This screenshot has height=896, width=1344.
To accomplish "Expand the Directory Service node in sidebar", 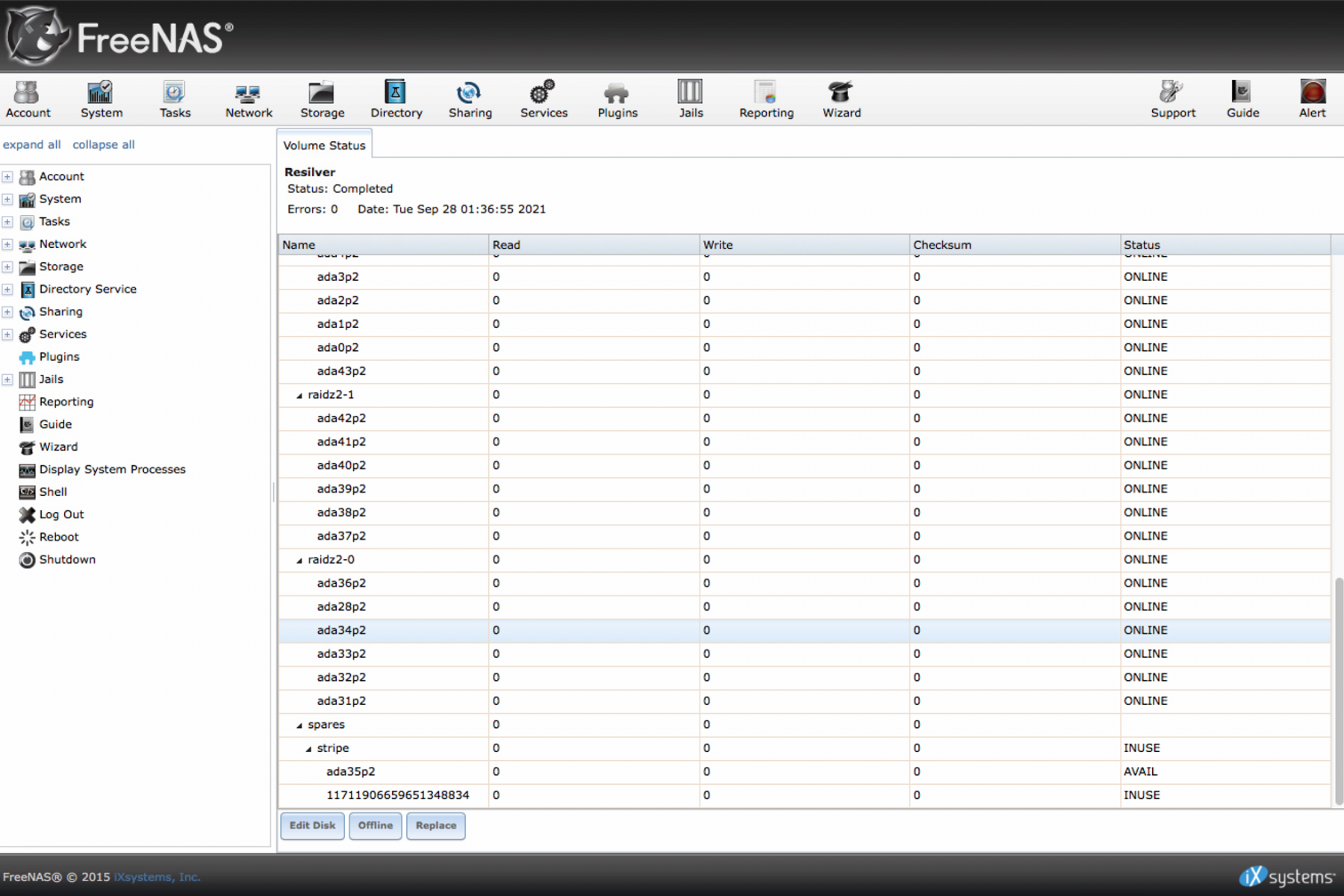I will 7,289.
